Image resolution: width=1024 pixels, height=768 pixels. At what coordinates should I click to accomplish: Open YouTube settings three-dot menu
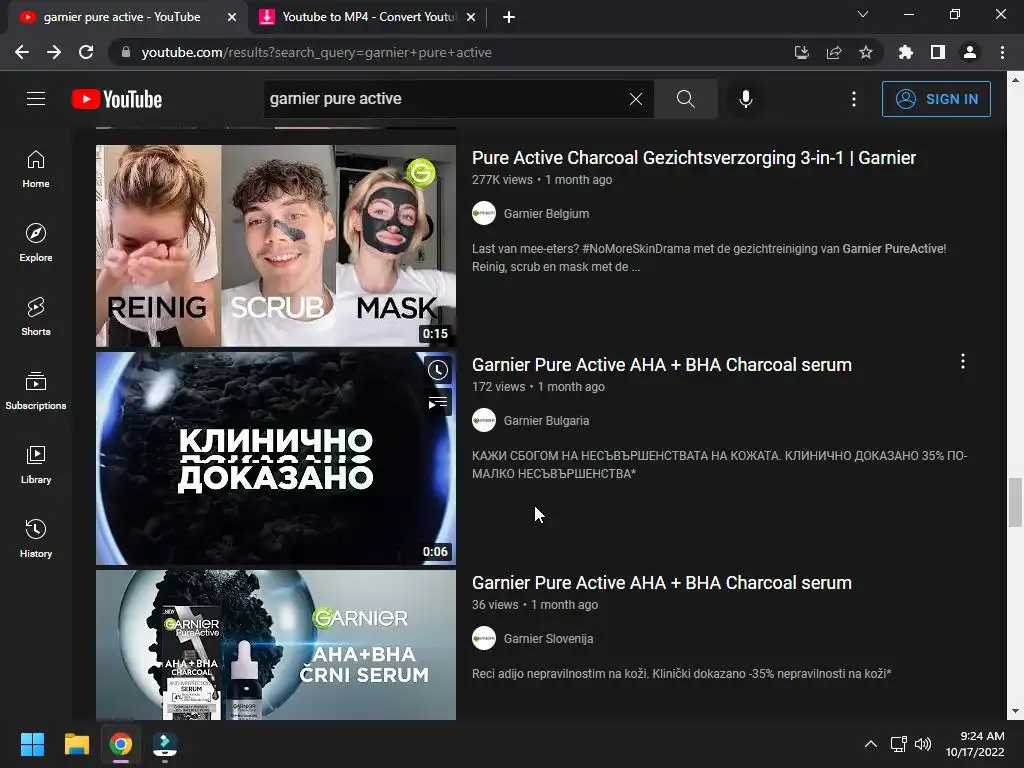pos(854,99)
